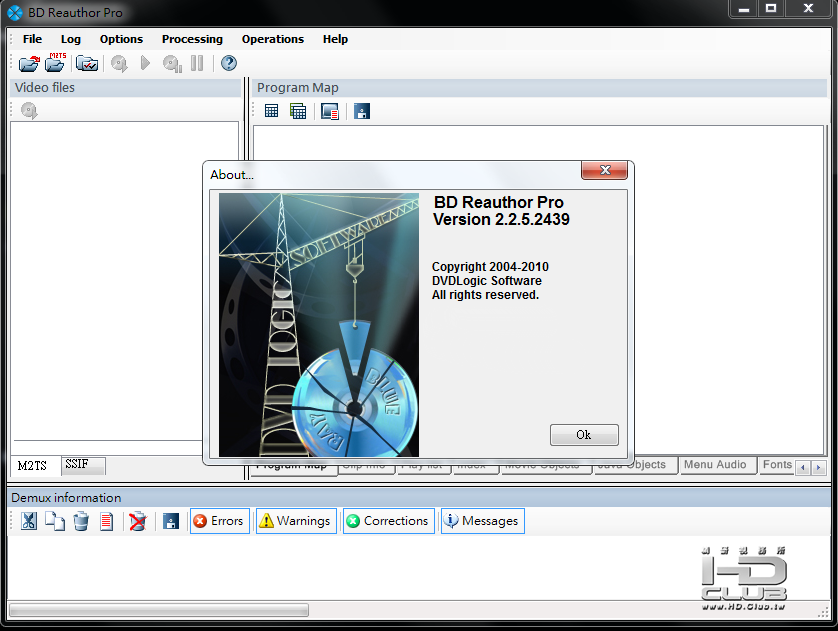Screen dimensions: 838x631
Task: Switch to the SSIF tab
Action: coord(83,465)
